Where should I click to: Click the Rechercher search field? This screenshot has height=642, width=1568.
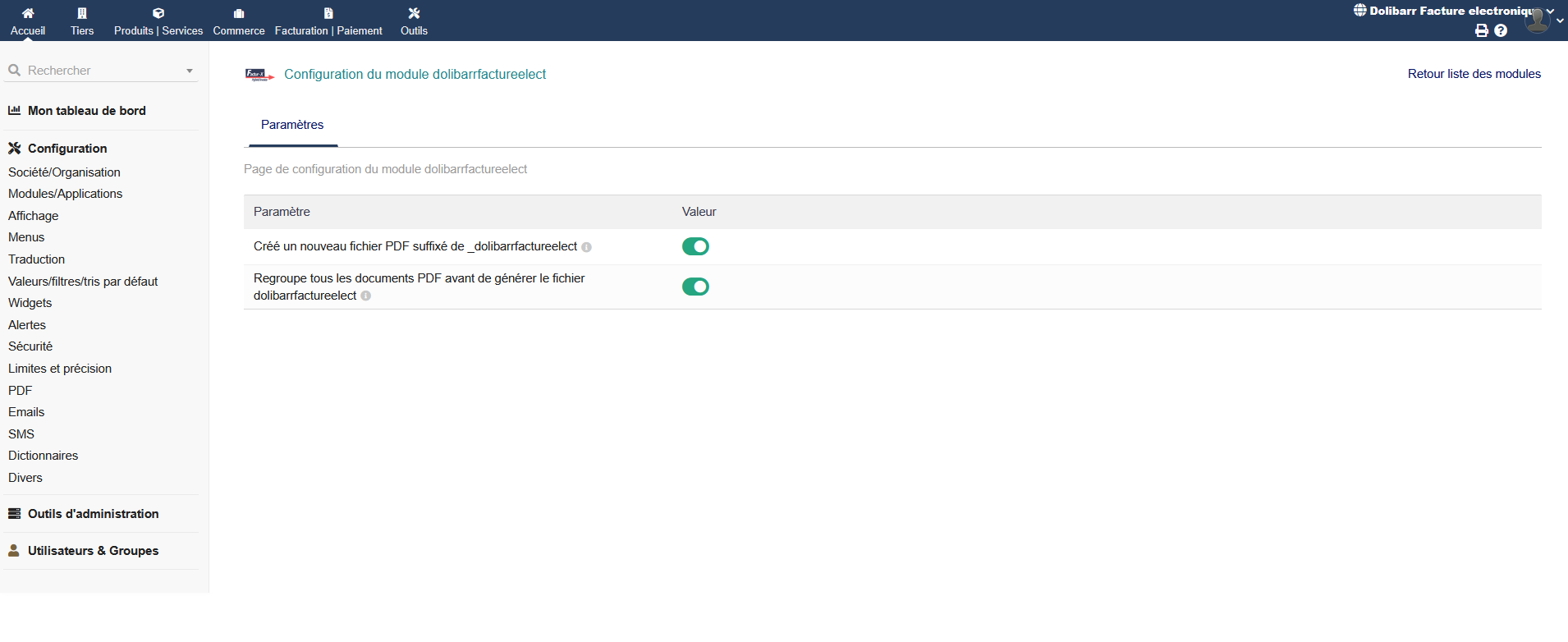(x=99, y=71)
